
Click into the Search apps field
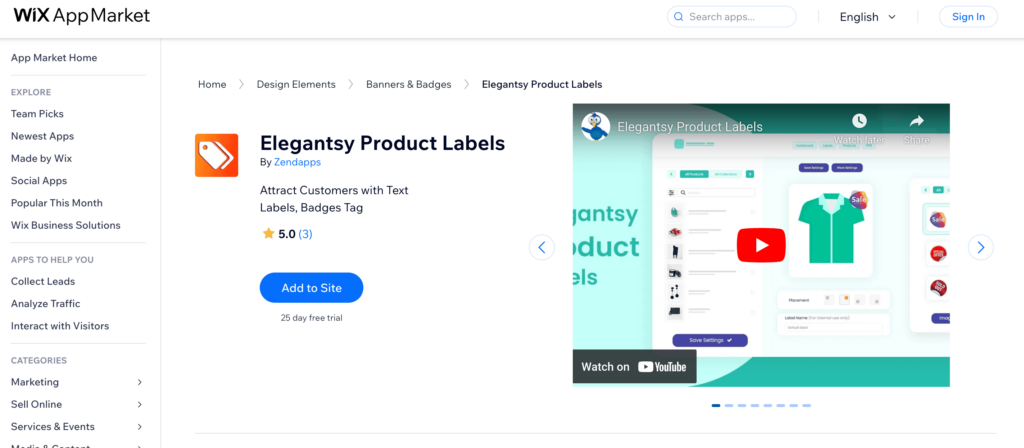coord(731,17)
